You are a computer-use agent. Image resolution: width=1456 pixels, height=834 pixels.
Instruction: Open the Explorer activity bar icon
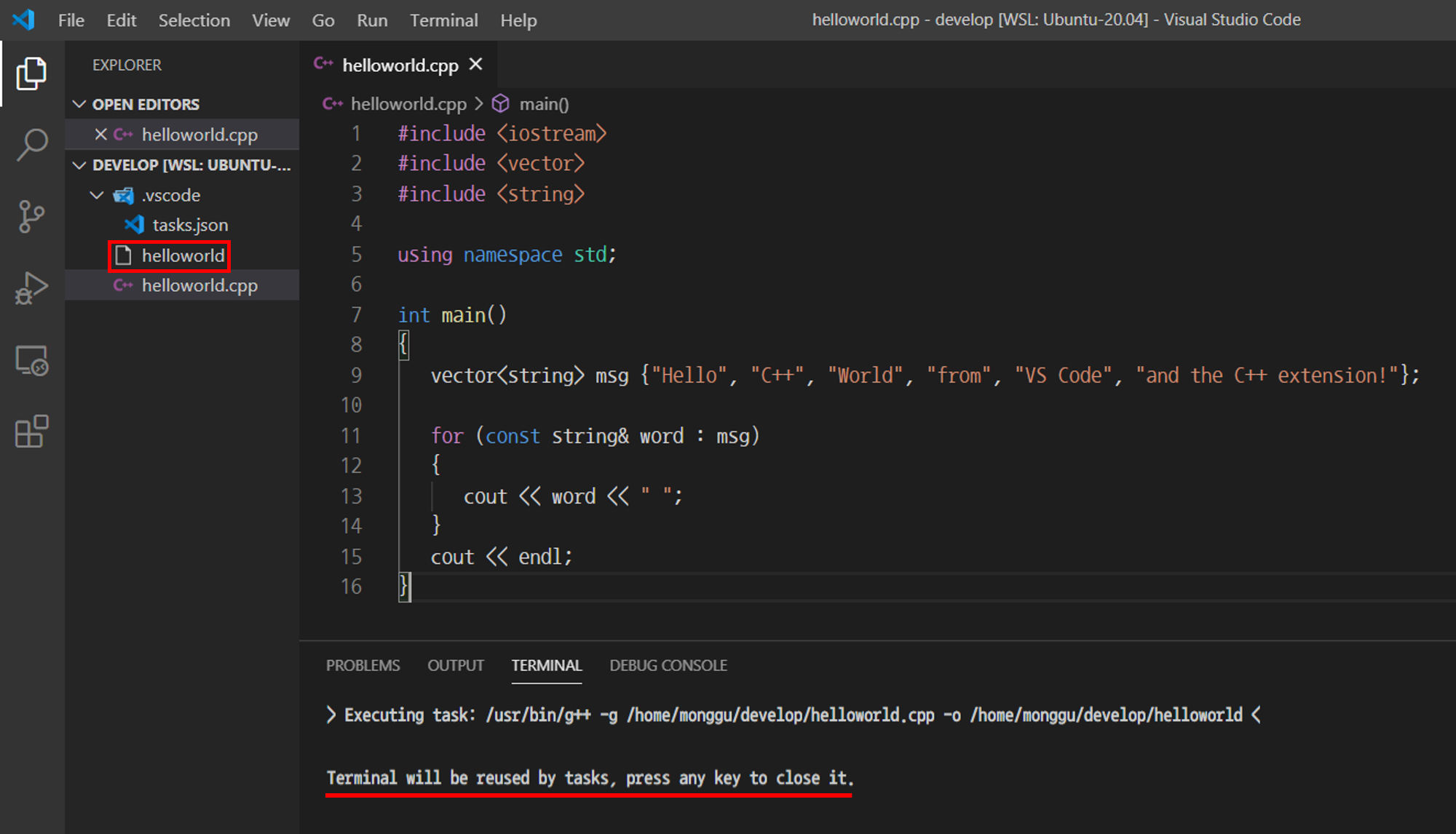(x=31, y=74)
